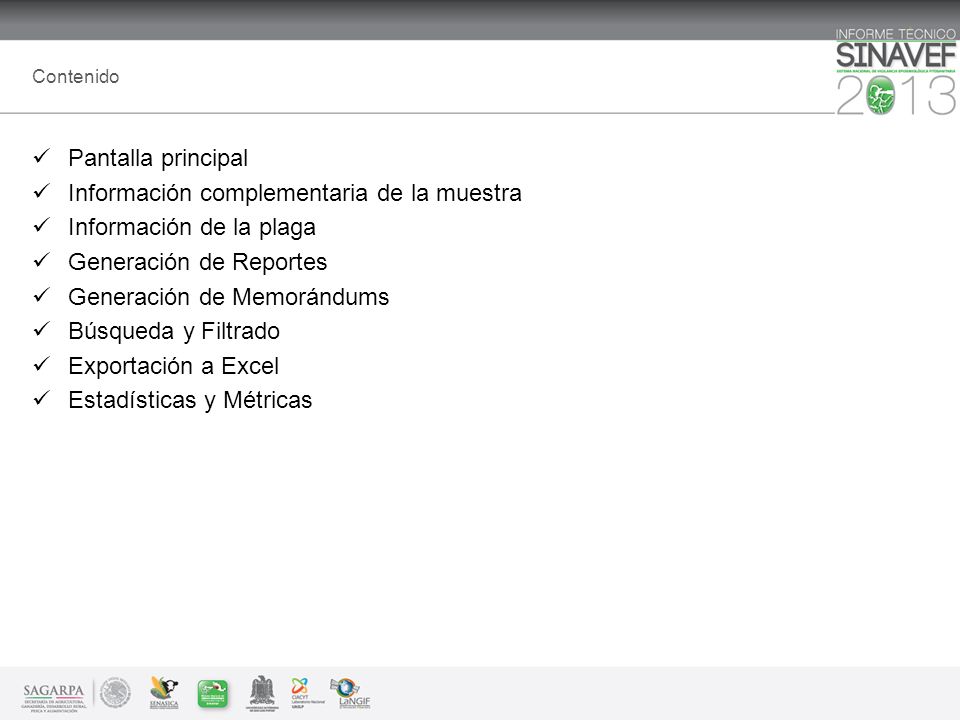Click the university eagle crest logo

point(262,694)
